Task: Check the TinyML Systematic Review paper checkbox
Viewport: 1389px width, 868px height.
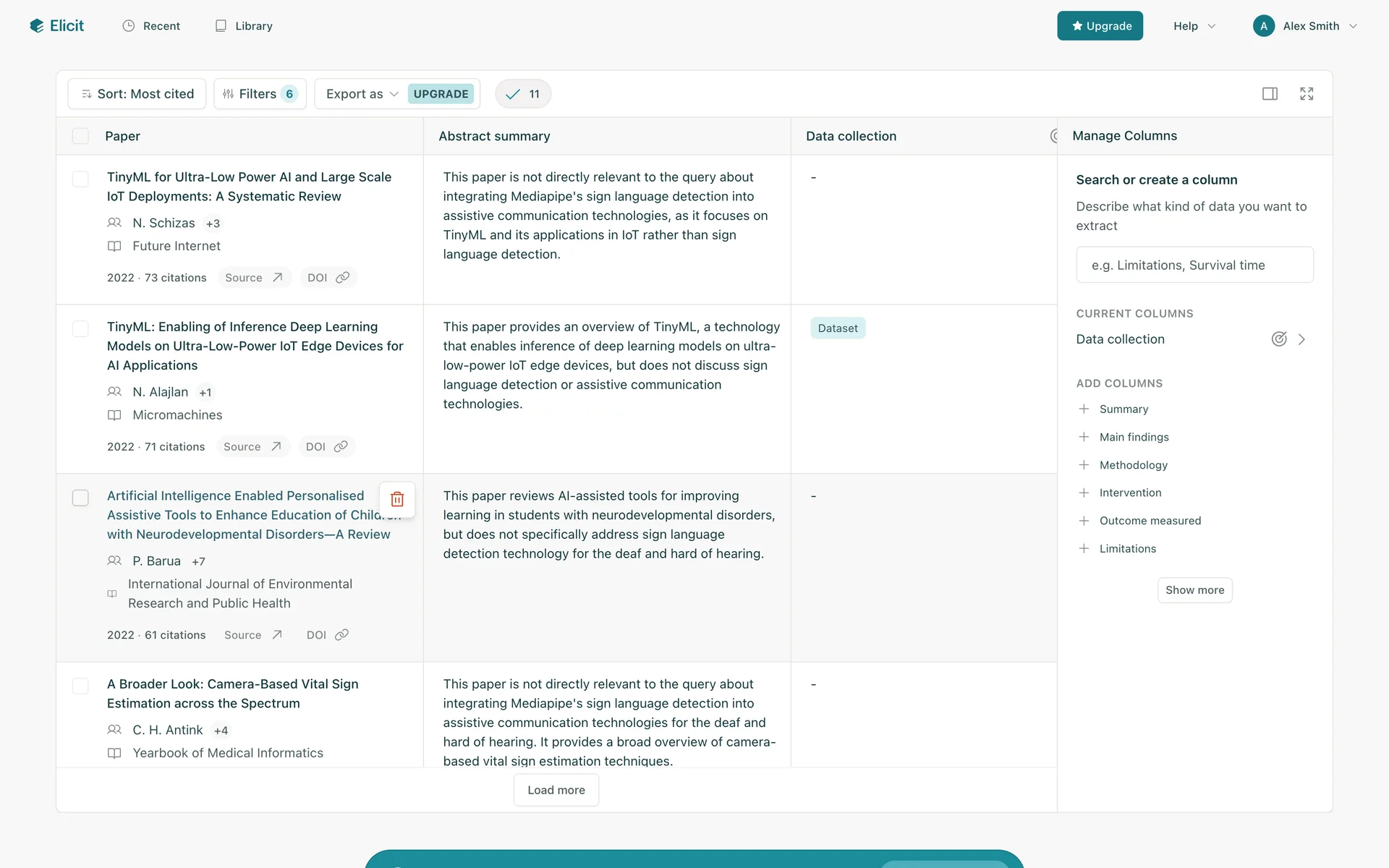Action: [x=80, y=179]
